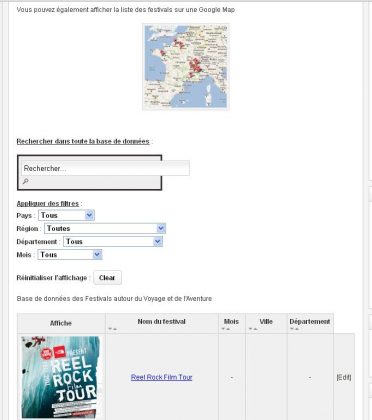Click the magnifier search icon
This screenshot has width=372, height=420.
click(x=25, y=181)
